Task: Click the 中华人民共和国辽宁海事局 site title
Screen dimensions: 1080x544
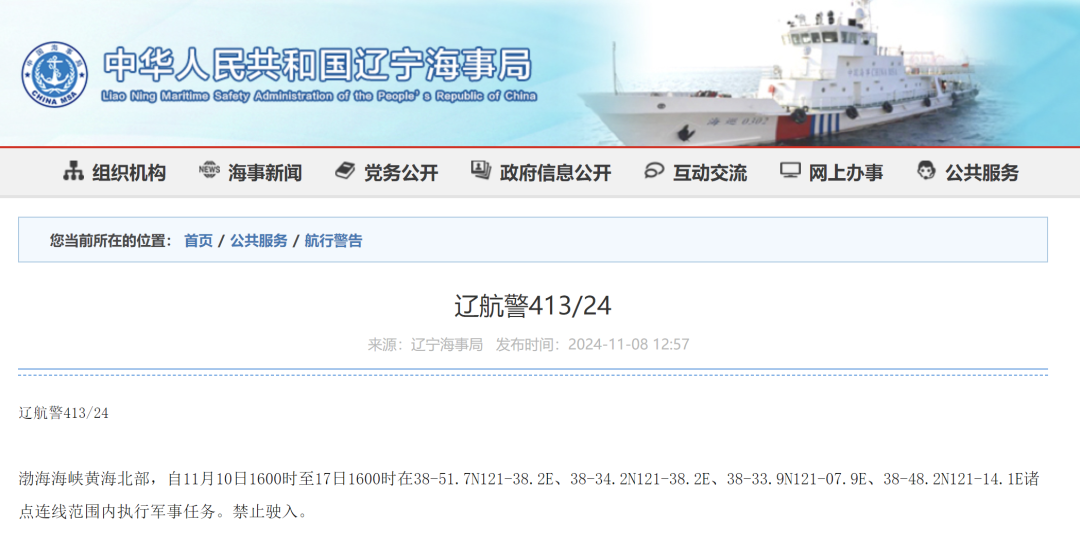Action: (318, 65)
